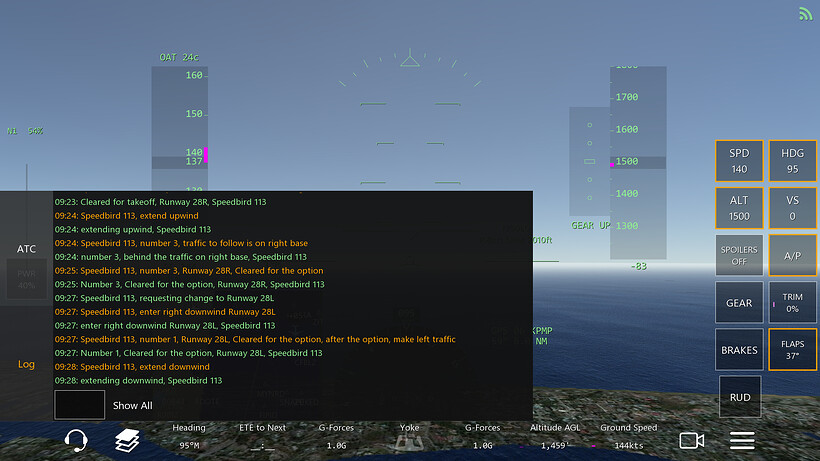The height and width of the screenshot is (461, 820).
Task: Select message 'extending downwind, Speedbird 113'
Action: point(139,381)
